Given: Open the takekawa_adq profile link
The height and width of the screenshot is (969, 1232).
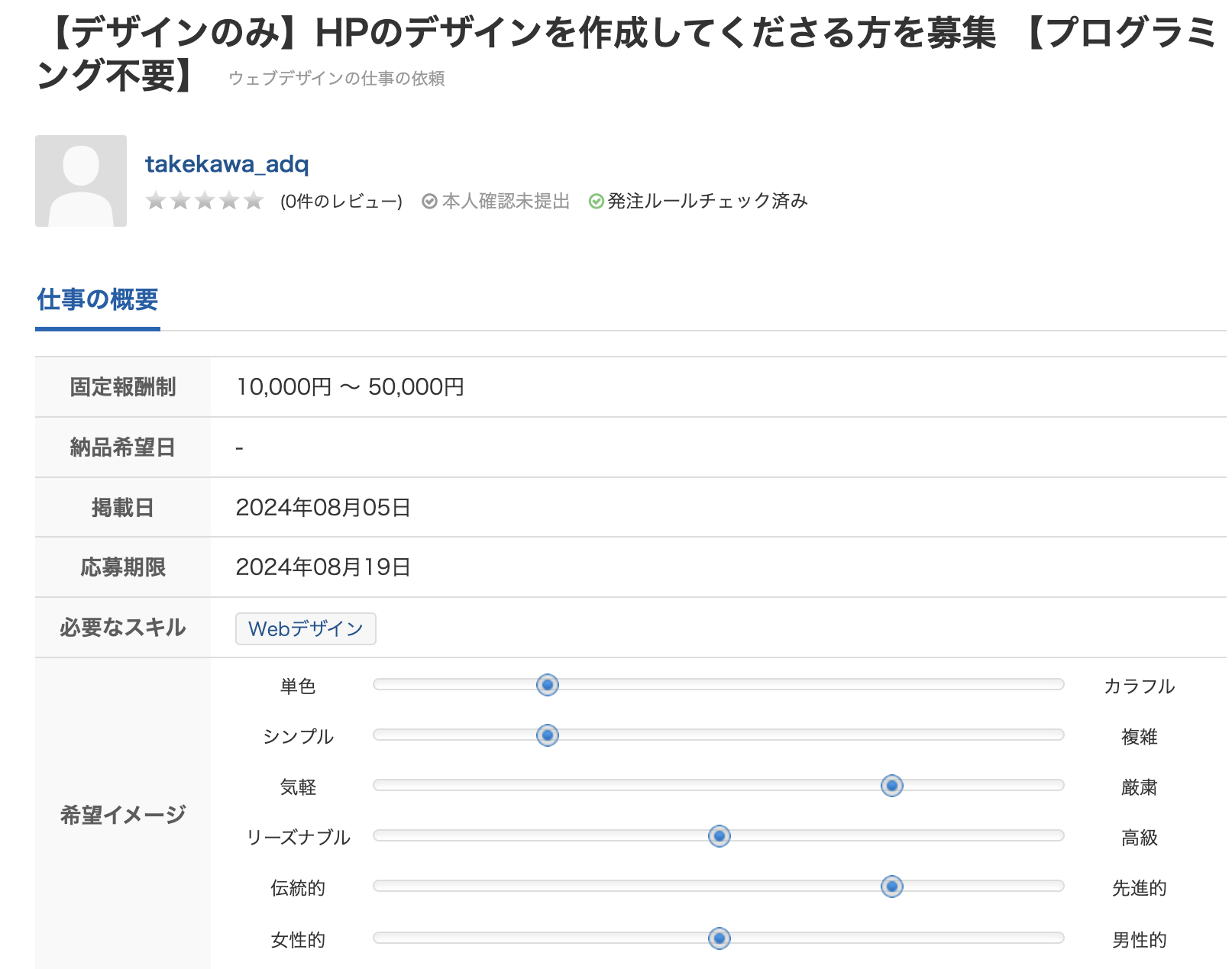Looking at the screenshot, I should [227, 164].
